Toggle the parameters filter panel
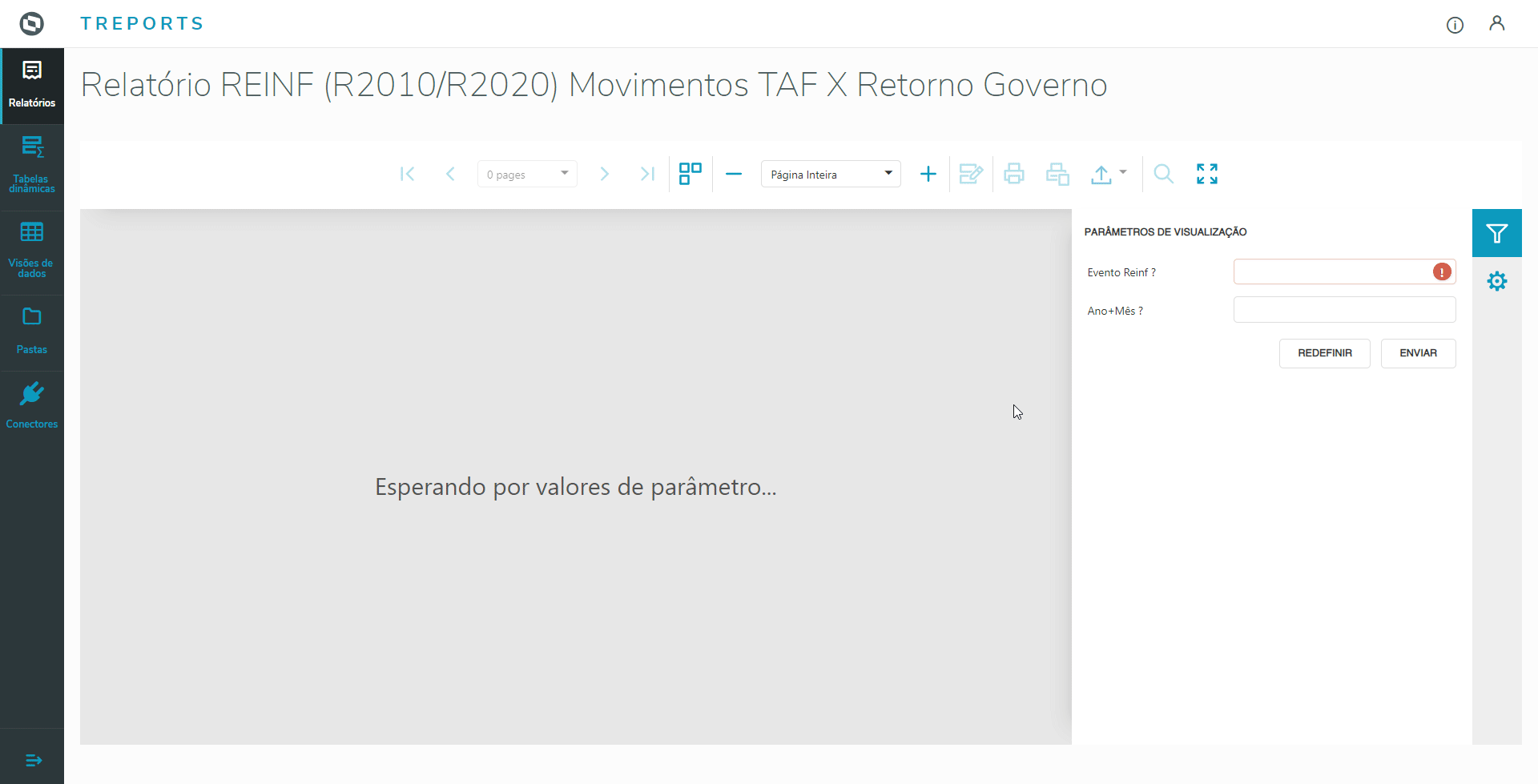This screenshot has height=784, width=1538. coord(1497,232)
